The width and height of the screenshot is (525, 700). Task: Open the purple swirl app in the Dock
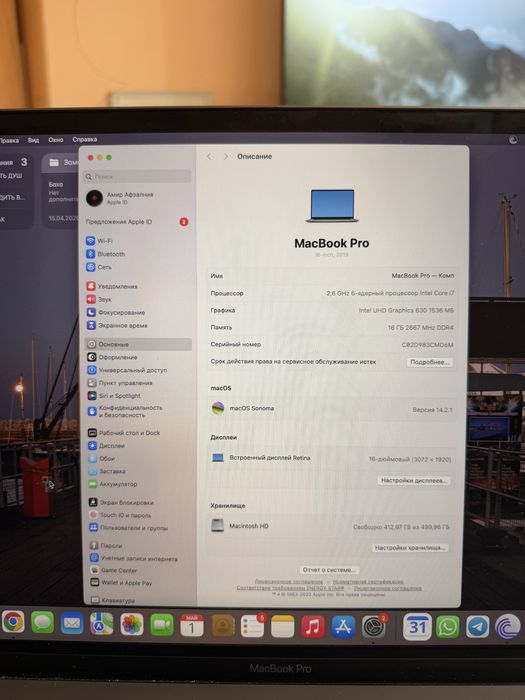click(508, 626)
